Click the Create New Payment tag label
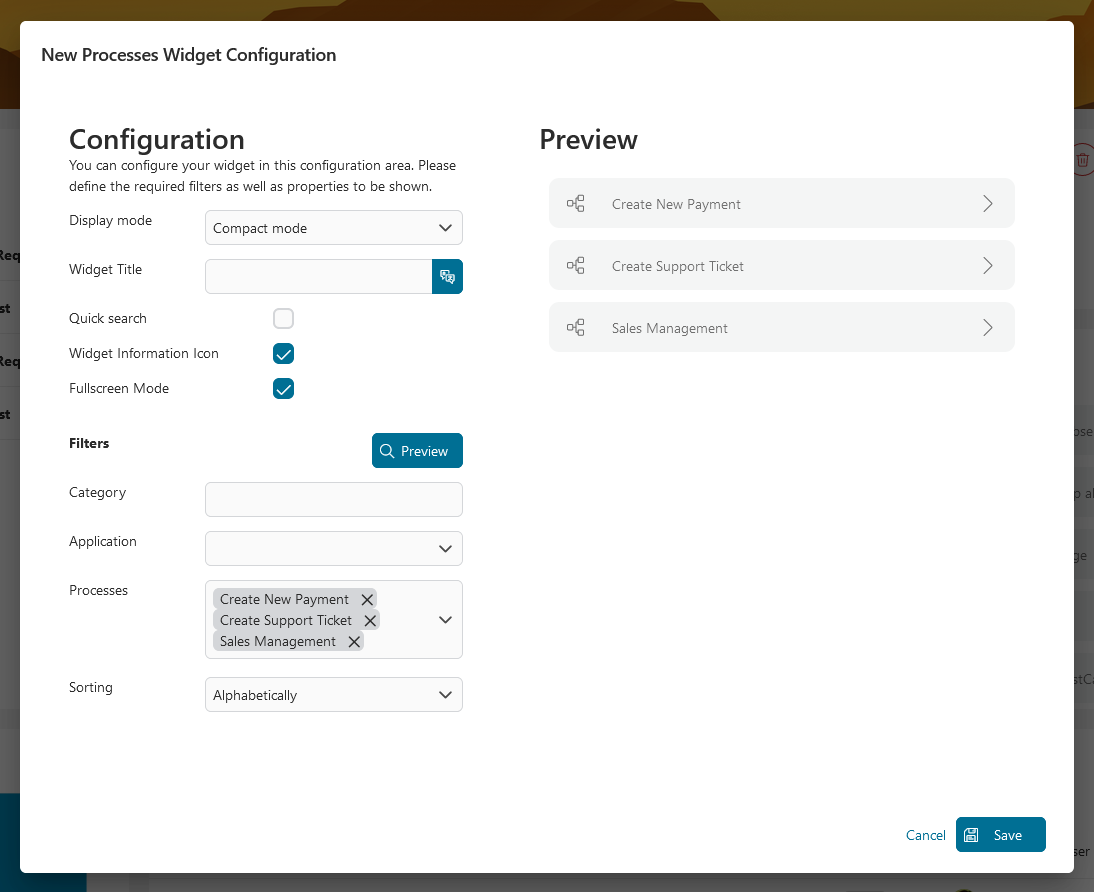 pos(284,600)
